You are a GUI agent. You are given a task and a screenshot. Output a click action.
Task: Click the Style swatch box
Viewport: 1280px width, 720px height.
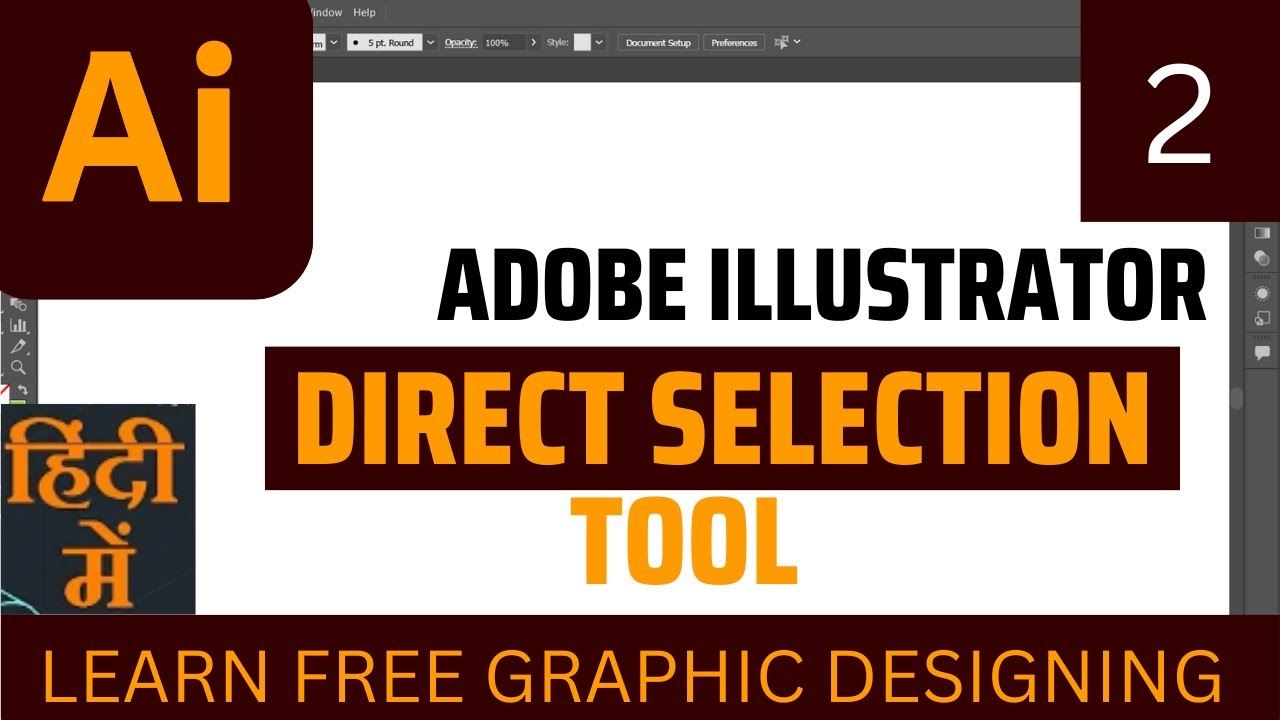(582, 42)
